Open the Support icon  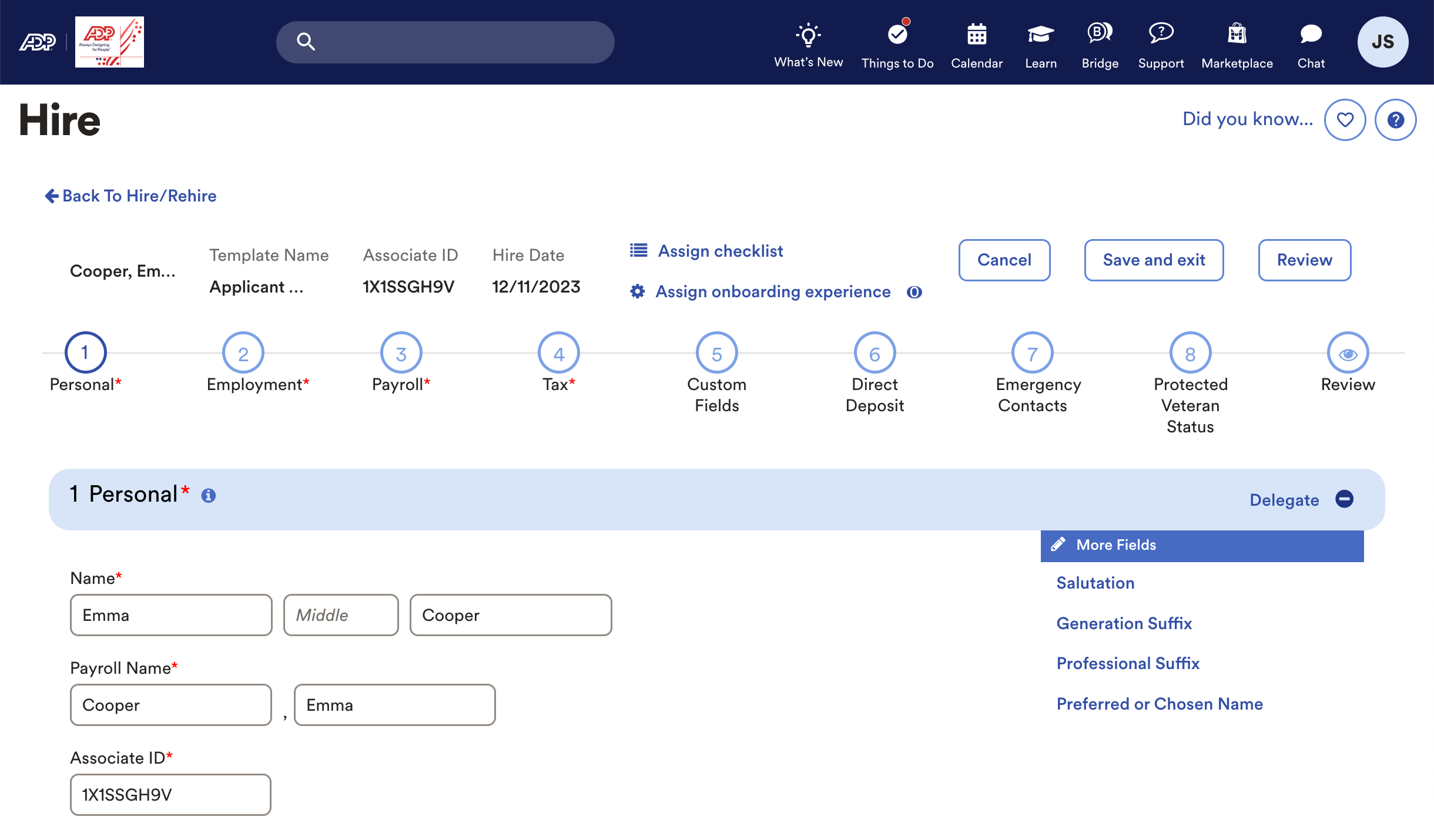(x=1161, y=33)
